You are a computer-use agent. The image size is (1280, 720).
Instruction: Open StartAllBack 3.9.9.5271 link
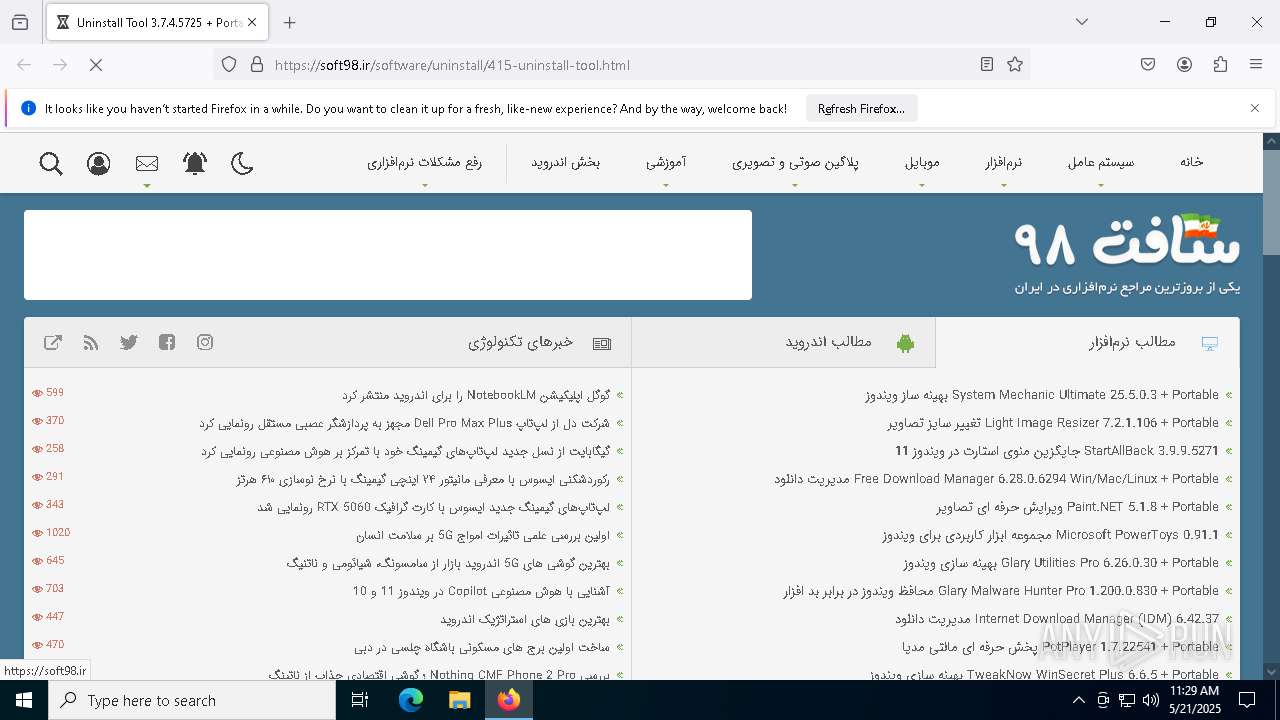(x=1057, y=451)
